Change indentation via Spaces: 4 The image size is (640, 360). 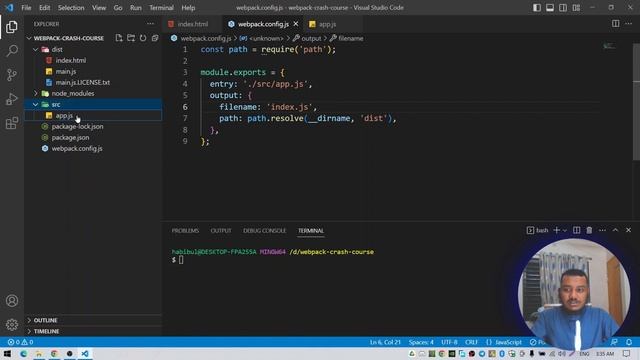click(x=421, y=342)
